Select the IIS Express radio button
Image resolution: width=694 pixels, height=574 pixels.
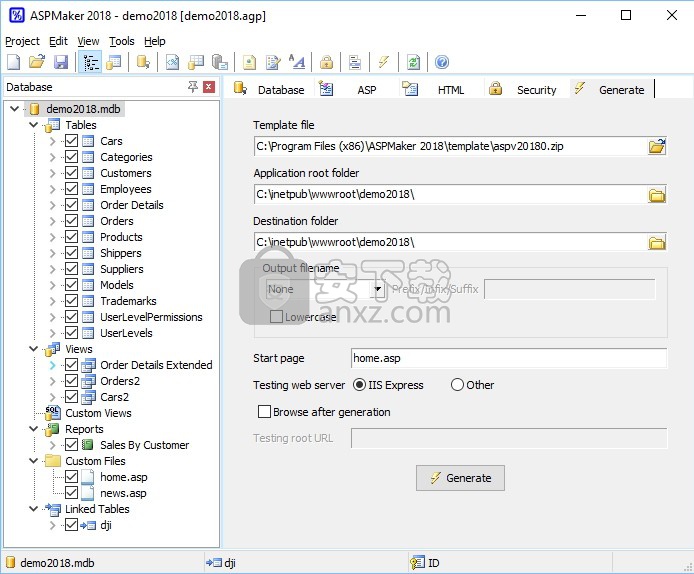coord(359,385)
